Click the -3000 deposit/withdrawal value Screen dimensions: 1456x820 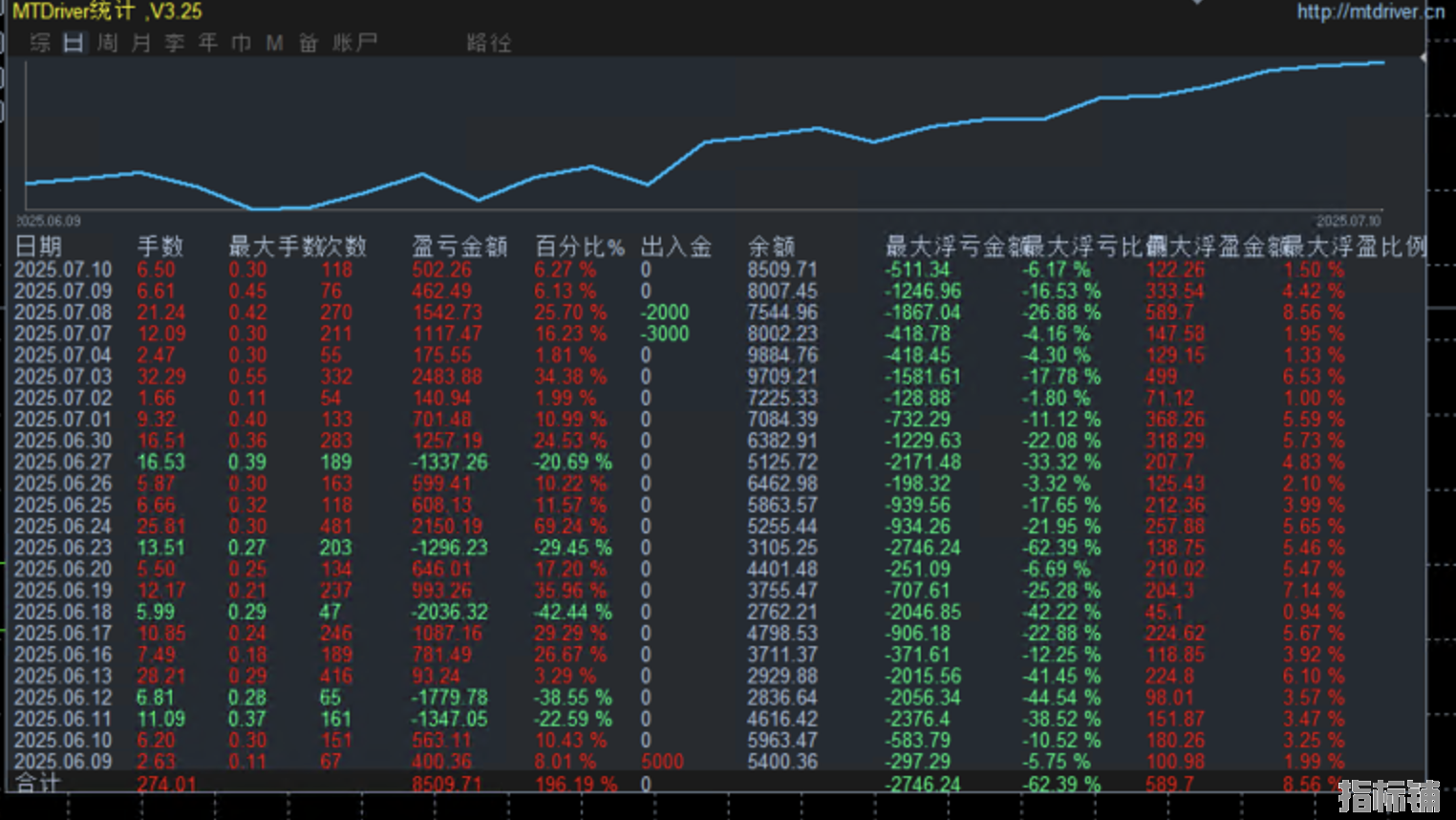(665, 334)
